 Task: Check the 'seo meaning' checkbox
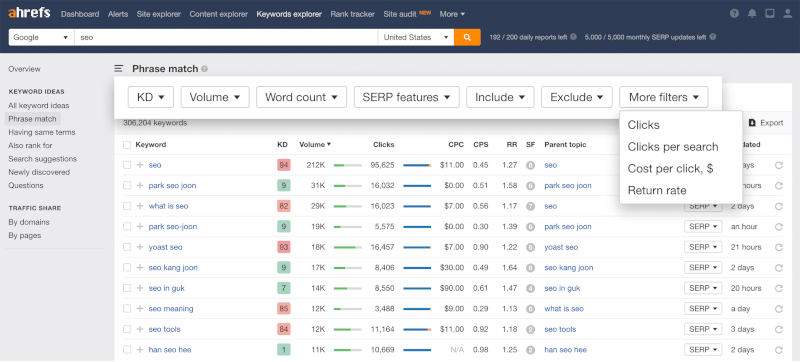click(x=127, y=308)
